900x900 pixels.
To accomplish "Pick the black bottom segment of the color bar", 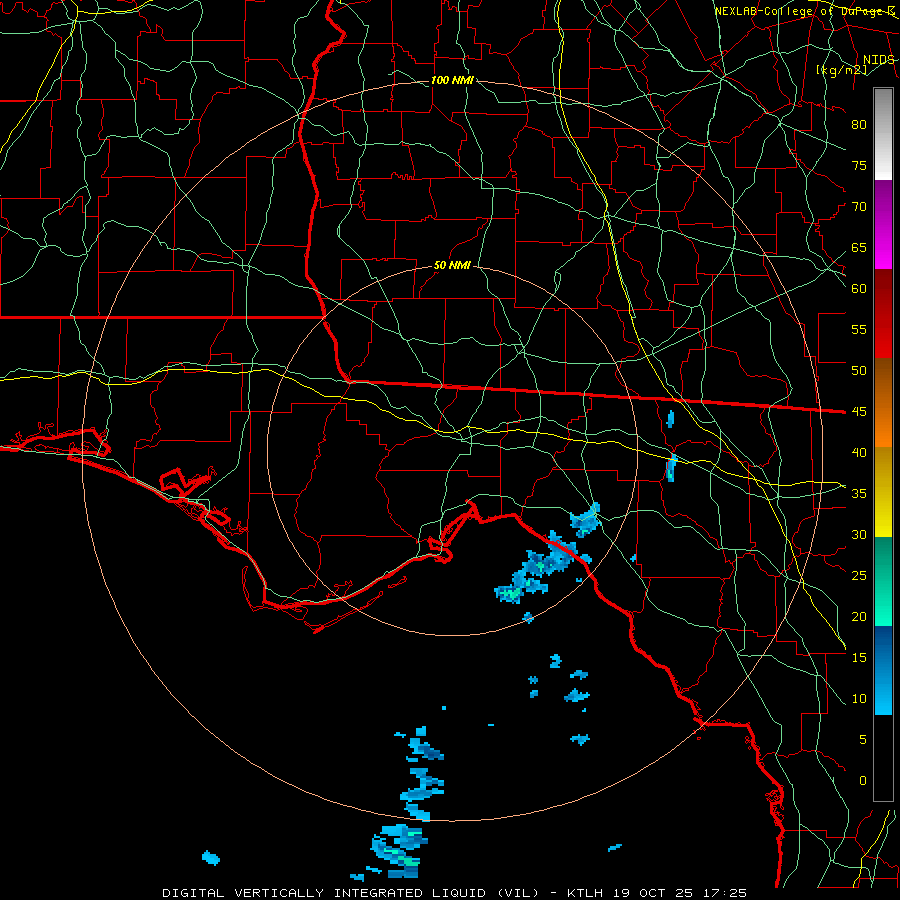I will click(883, 758).
